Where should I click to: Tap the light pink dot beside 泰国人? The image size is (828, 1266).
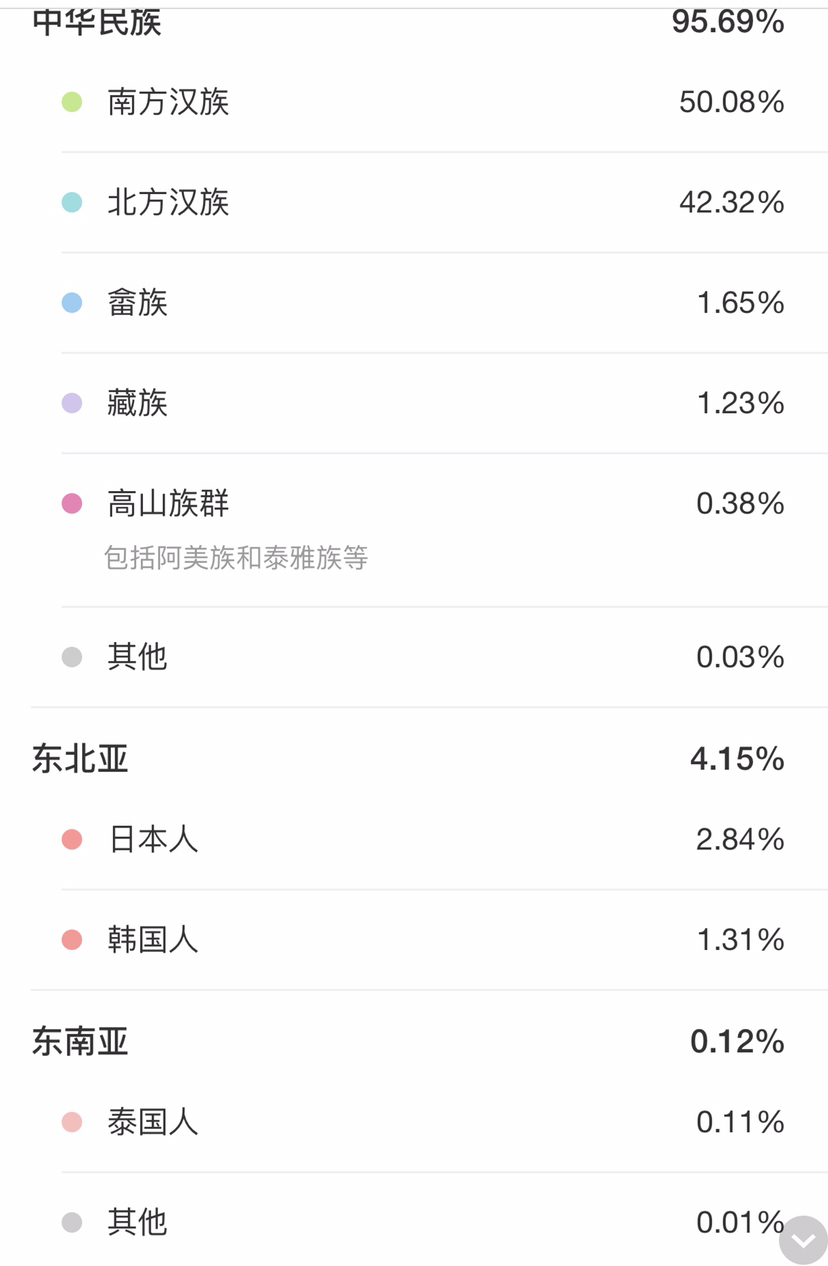pyautogui.click(x=72, y=1122)
